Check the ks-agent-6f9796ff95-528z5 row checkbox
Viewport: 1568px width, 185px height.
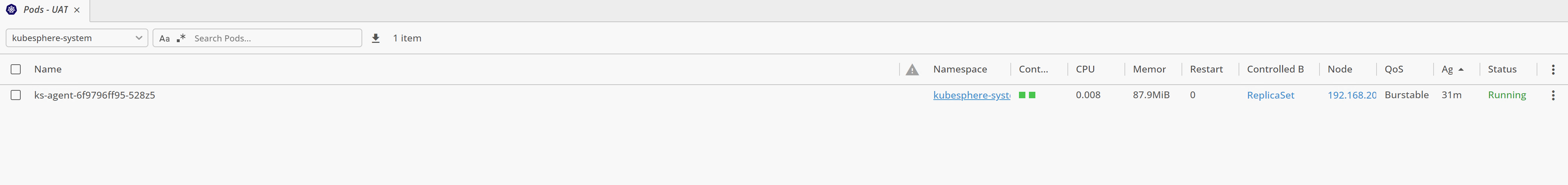coord(16,95)
